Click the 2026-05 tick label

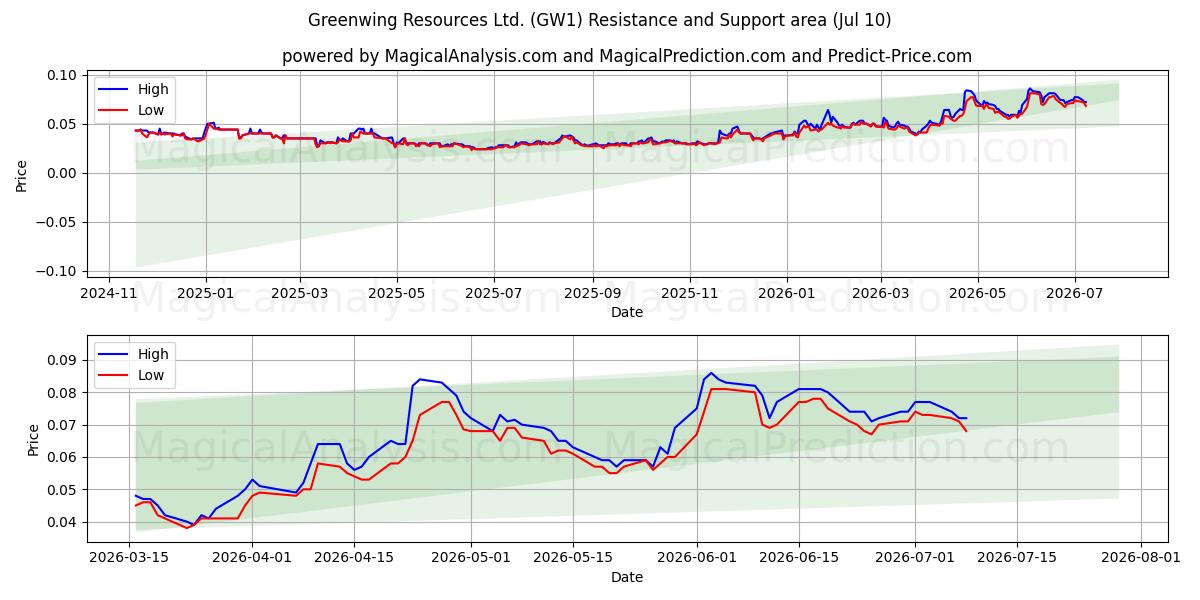pyautogui.click(x=977, y=293)
